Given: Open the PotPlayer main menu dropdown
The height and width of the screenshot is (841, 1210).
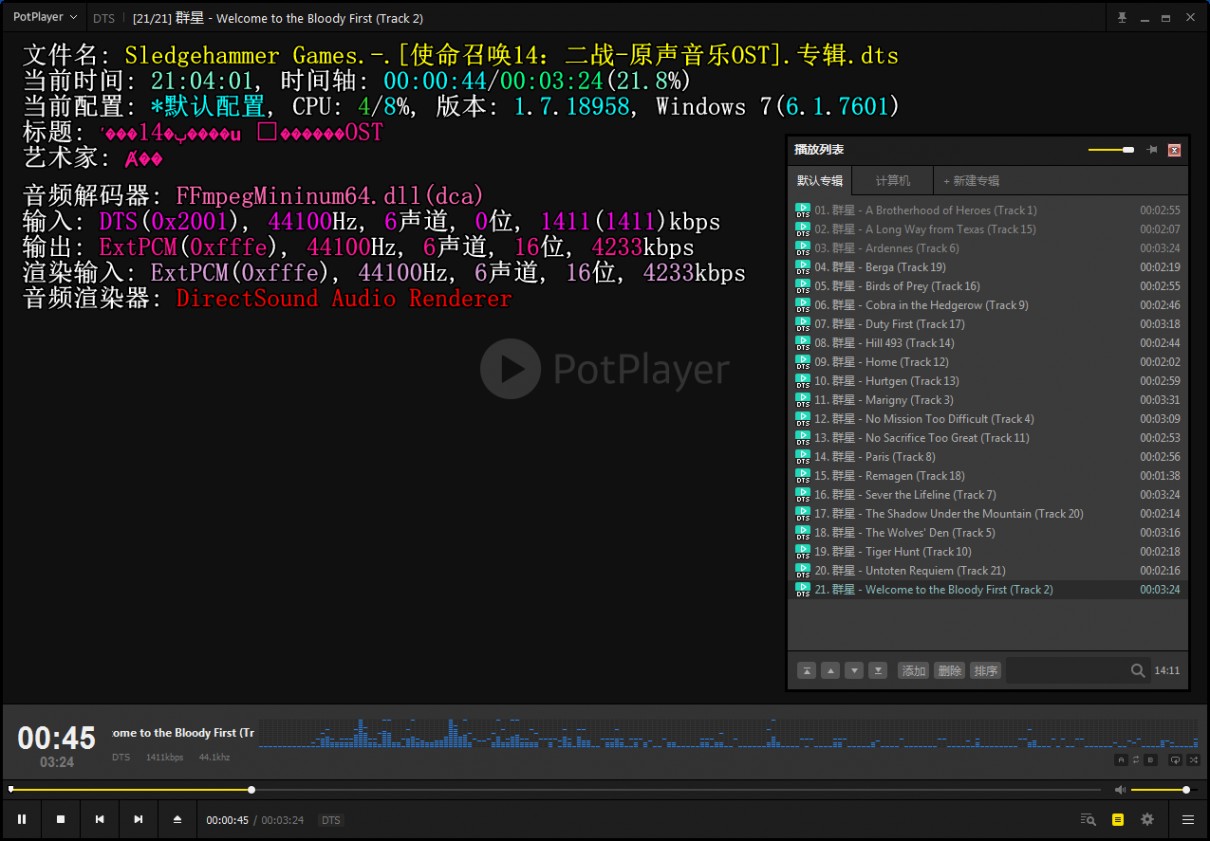Looking at the screenshot, I should [44, 17].
